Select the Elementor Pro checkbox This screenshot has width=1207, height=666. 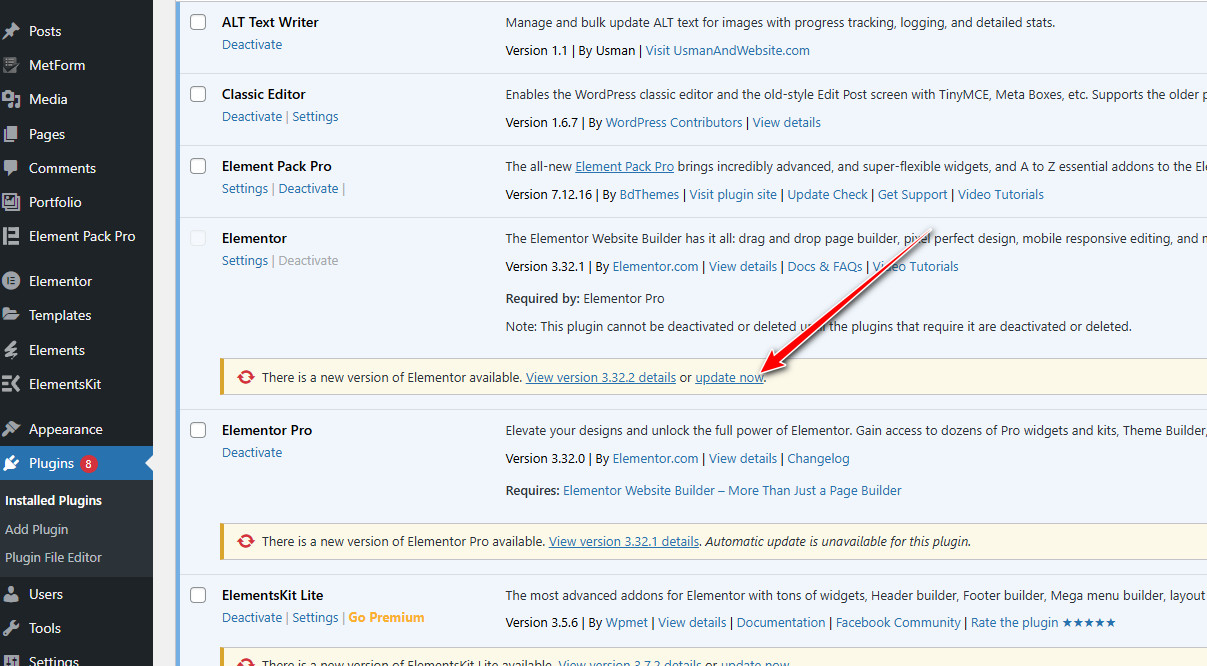click(198, 430)
